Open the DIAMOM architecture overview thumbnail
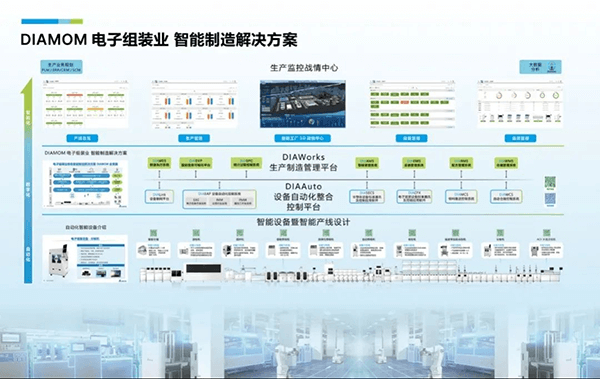The height and width of the screenshot is (379, 600). pyautogui.click(x=85, y=184)
